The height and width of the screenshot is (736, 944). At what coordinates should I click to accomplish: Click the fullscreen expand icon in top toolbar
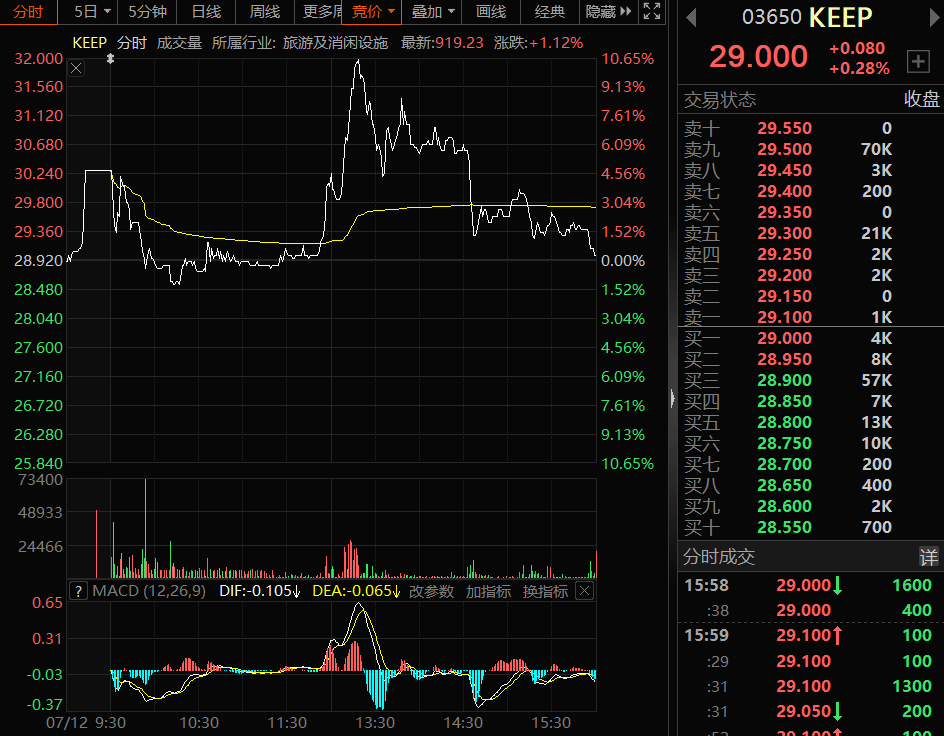point(652,12)
